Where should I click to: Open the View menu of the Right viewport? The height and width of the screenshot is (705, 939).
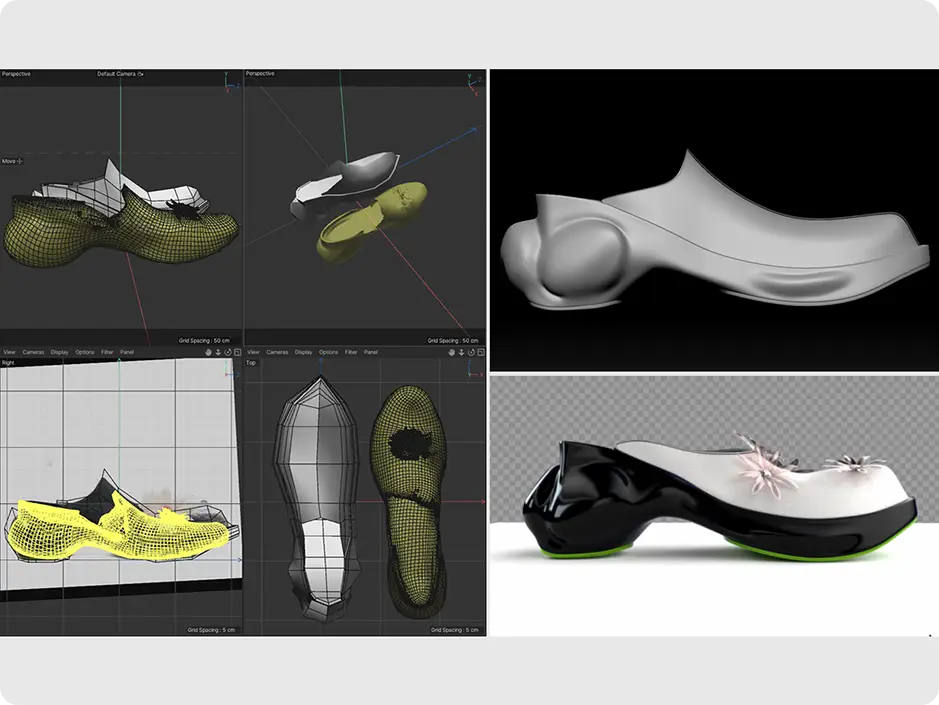pyautogui.click(x=10, y=352)
